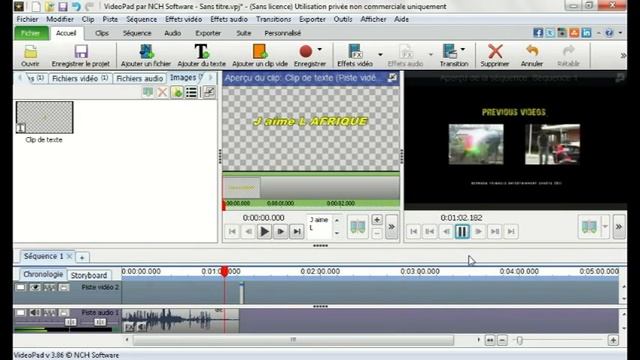Viewport: 640px width, 360px height.
Task: Select the Clip de texte thumbnail
Action: coord(44,118)
